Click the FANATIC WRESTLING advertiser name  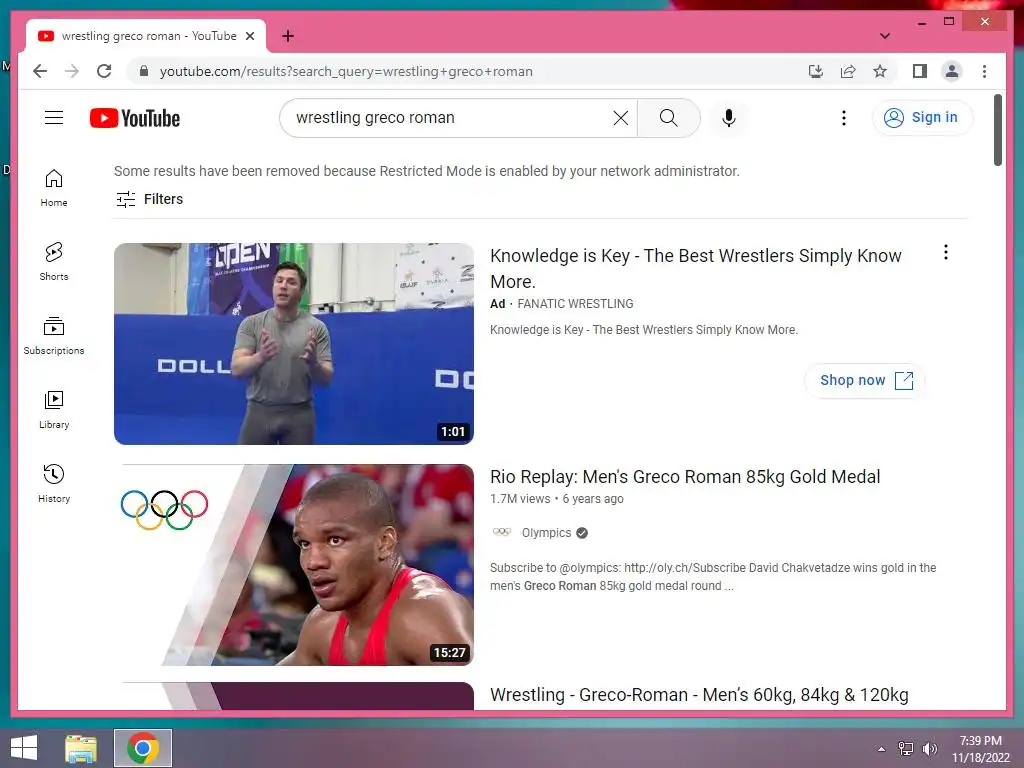pyautogui.click(x=575, y=304)
